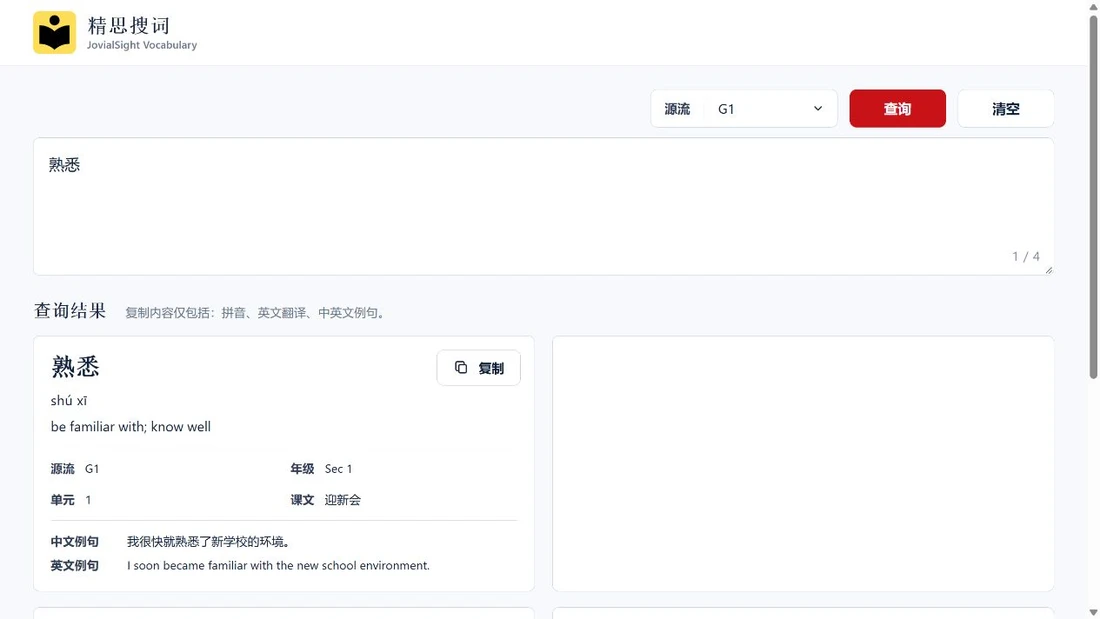Click inside the word input textarea
Viewport: 1100px width, 619px height.
543,206
